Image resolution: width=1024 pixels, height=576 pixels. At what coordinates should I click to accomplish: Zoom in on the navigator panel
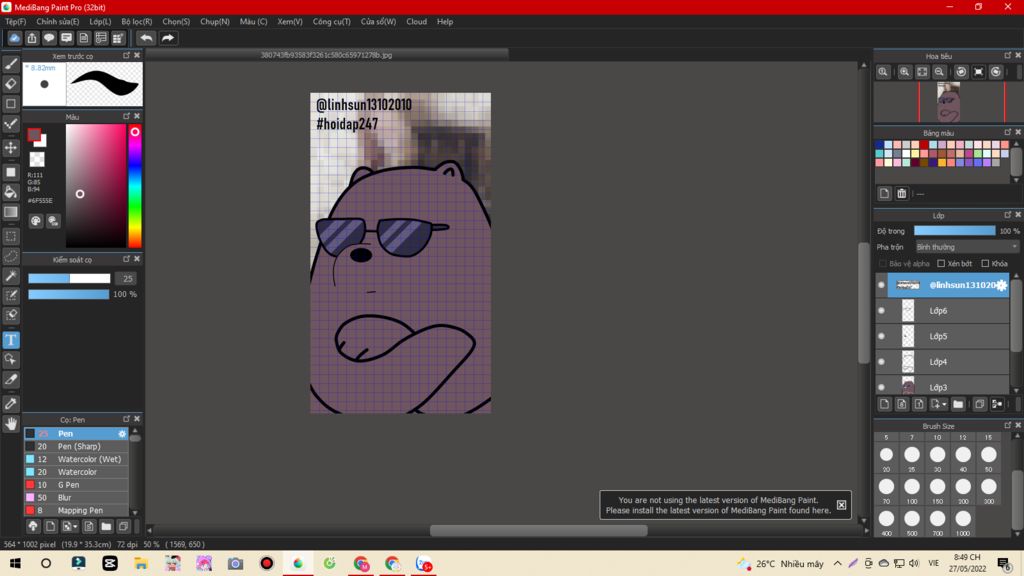(904, 72)
